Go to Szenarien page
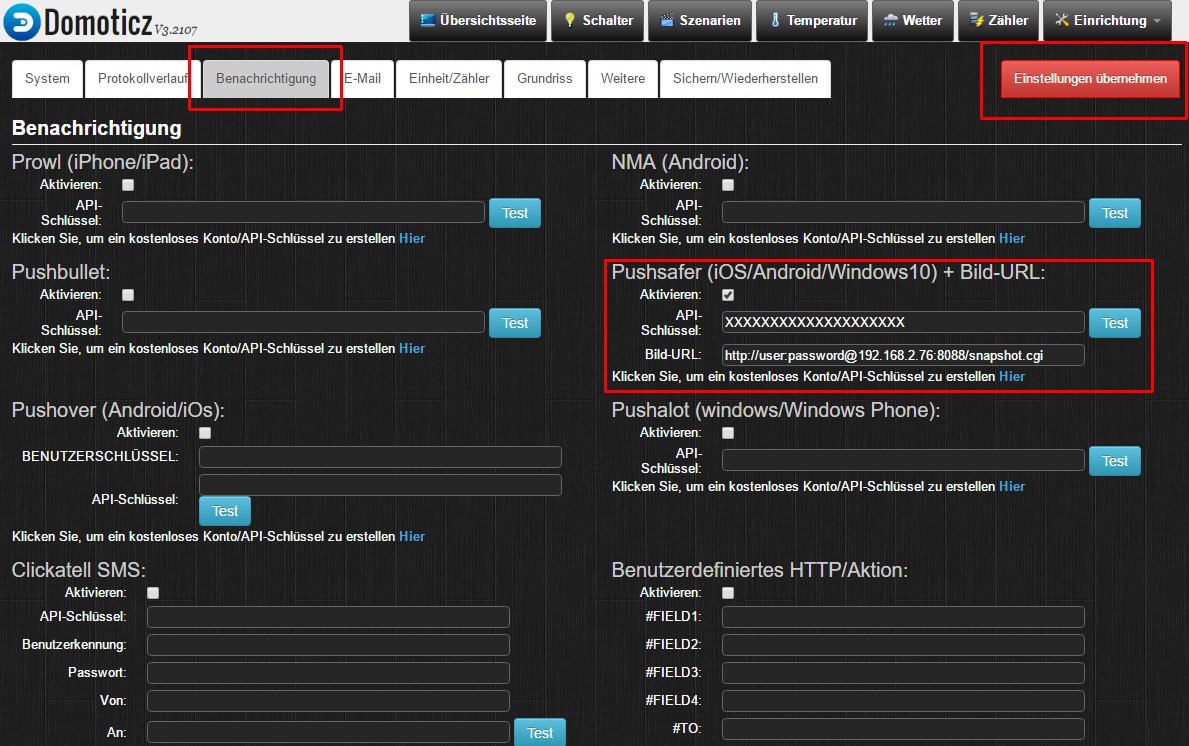The image size is (1189, 746). [700, 20]
